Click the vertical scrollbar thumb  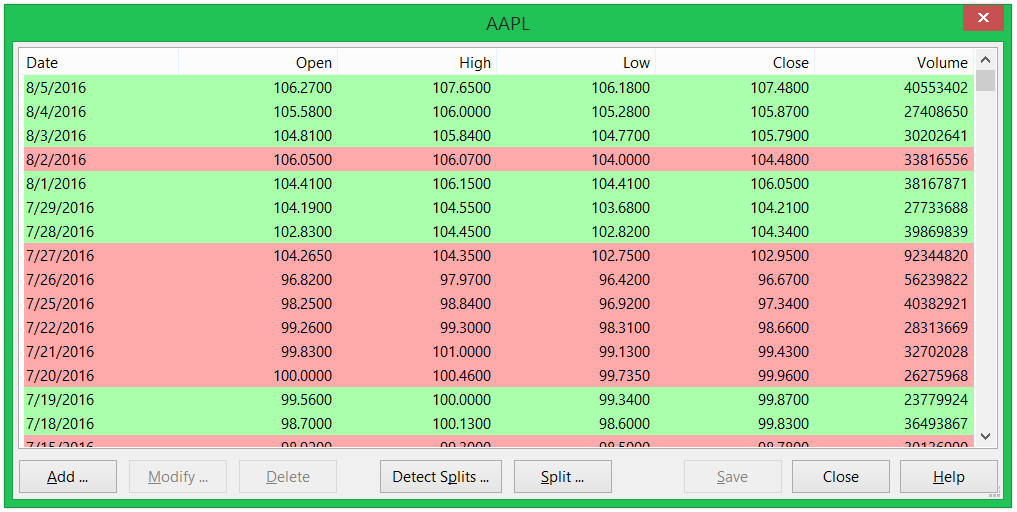pos(985,80)
